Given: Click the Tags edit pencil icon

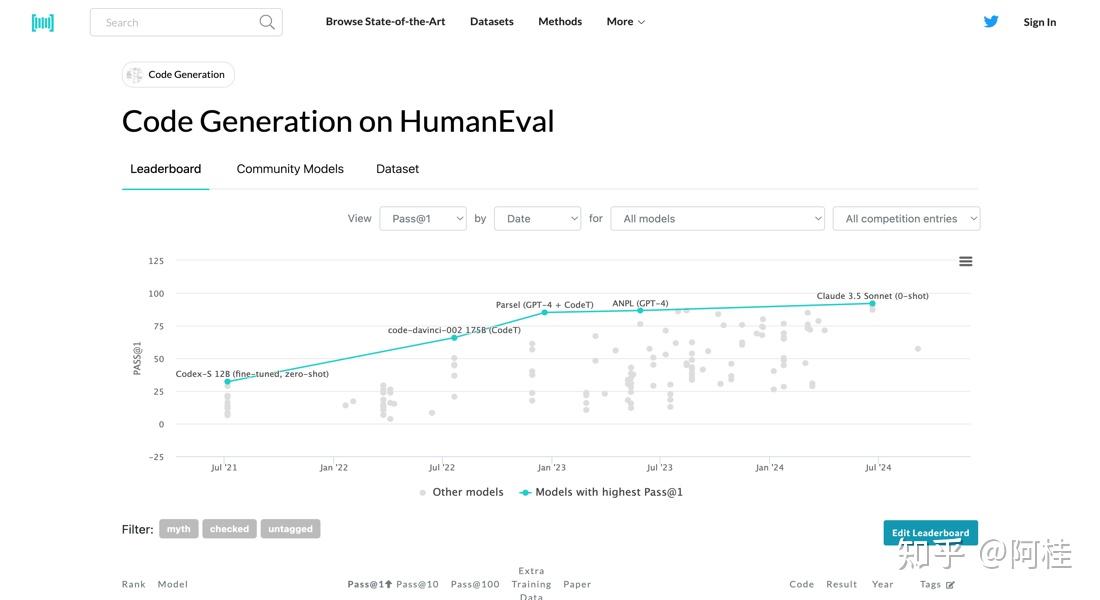Looking at the screenshot, I should point(950,585).
